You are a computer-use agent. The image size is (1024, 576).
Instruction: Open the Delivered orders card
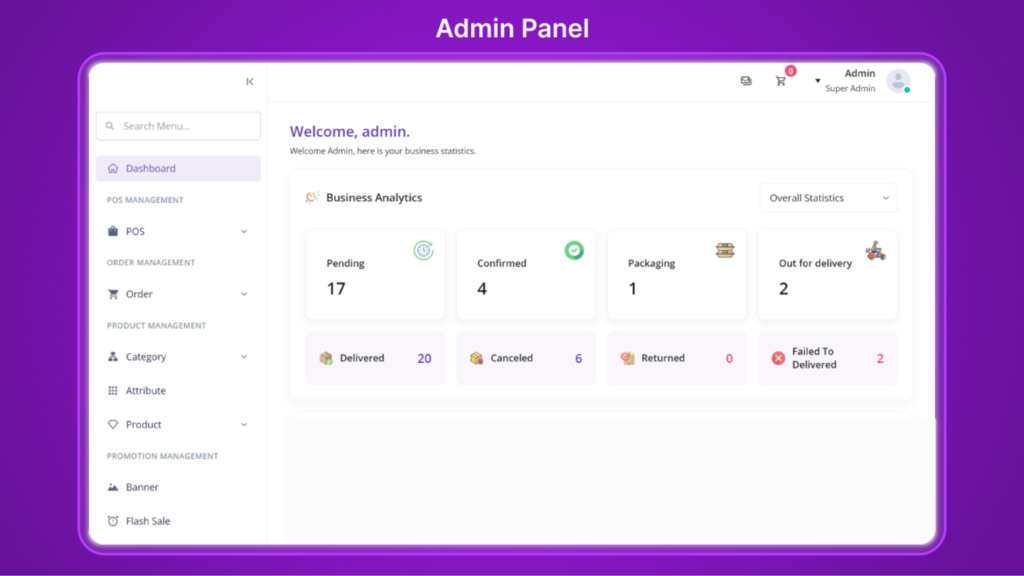coord(375,358)
